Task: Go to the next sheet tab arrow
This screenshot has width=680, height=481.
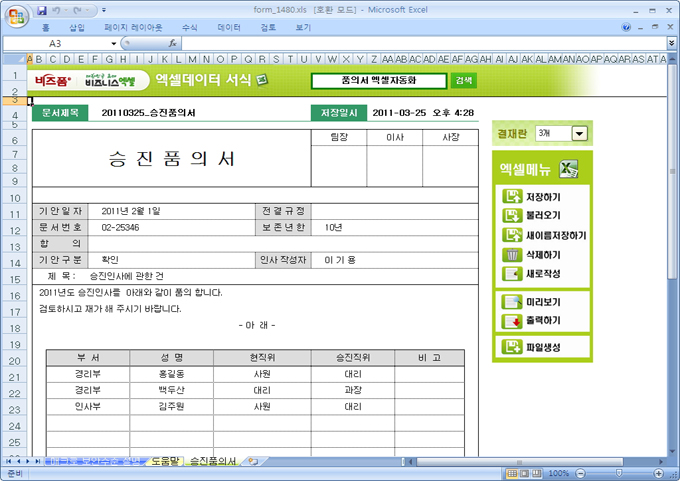Action: 27,461
